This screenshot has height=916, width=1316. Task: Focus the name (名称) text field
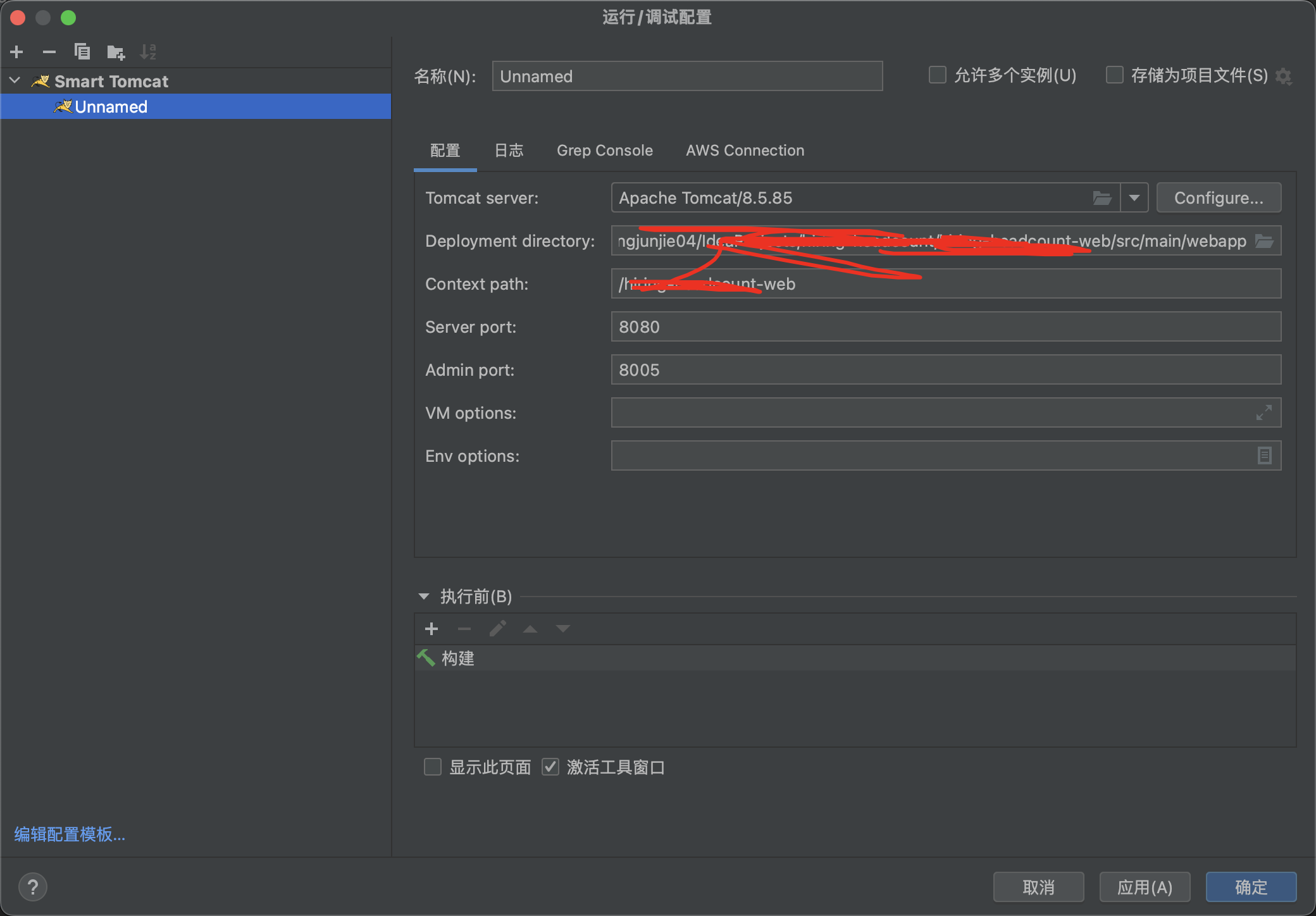pos(687,77)
